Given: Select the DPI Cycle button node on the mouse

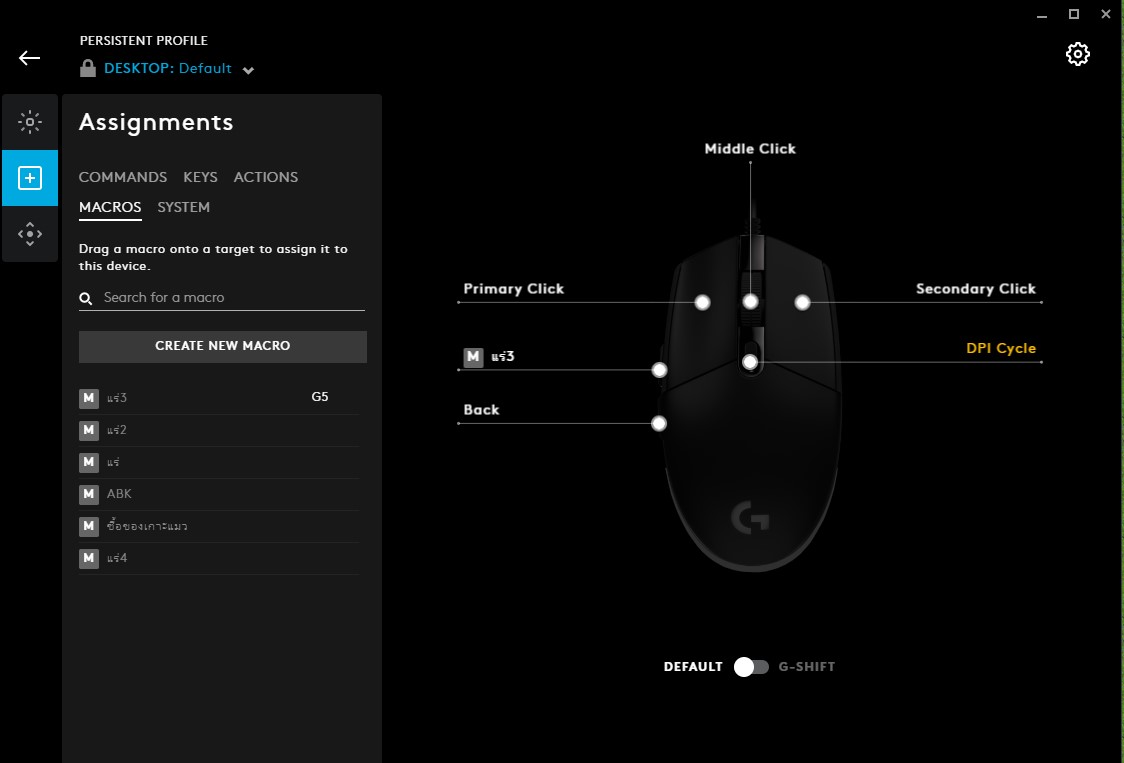Looking at the screenshot, I should click(x=750, y=362).
